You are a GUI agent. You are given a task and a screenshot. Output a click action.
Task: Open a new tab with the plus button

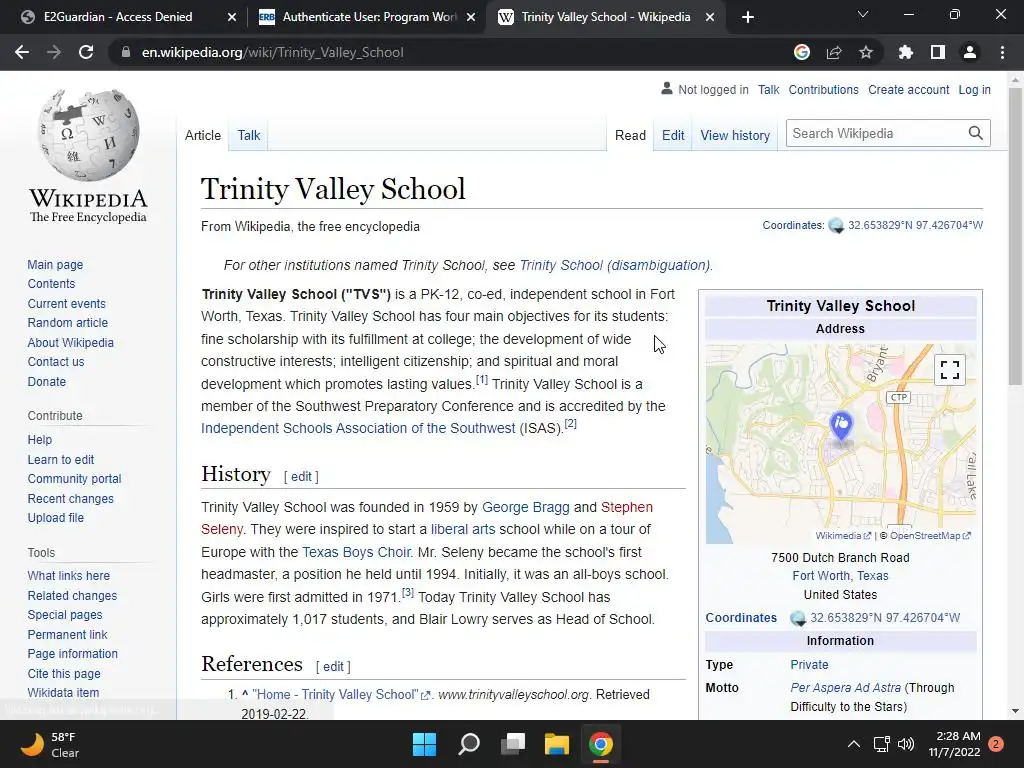point(748,17)
